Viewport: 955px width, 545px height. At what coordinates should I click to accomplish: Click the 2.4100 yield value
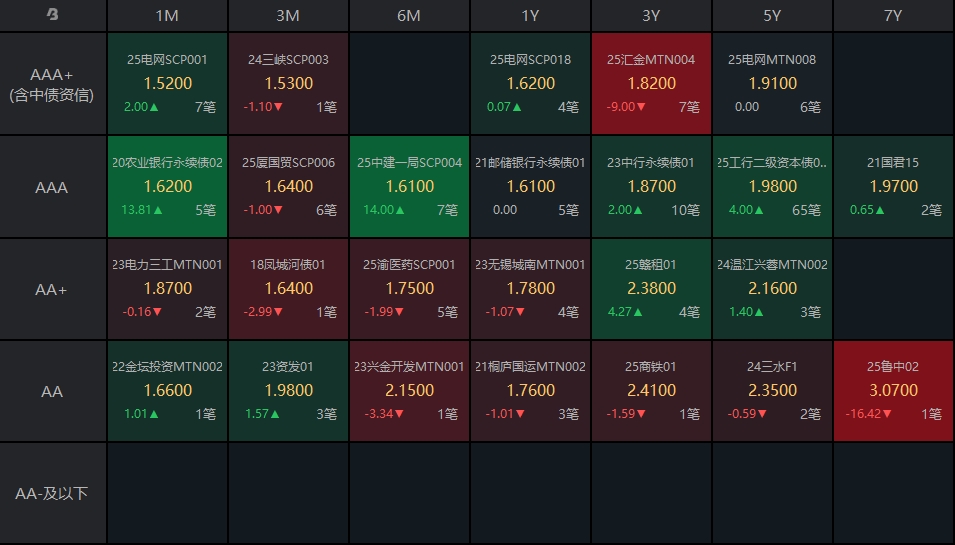pyautogui.click(x=652, y=390)
